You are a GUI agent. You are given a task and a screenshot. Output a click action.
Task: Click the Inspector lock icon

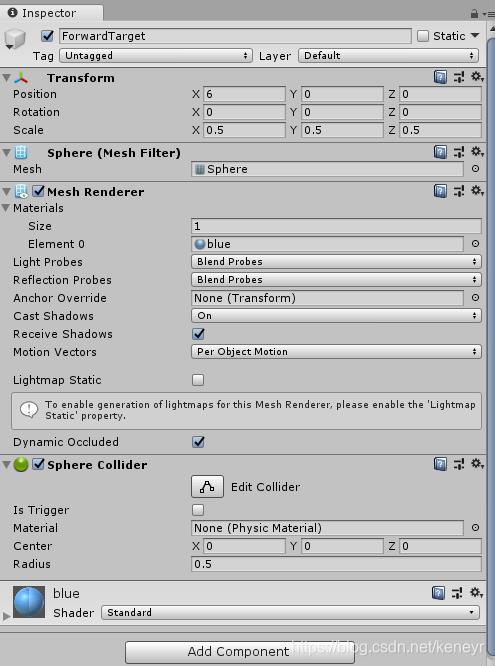click(x=475, y=14)
